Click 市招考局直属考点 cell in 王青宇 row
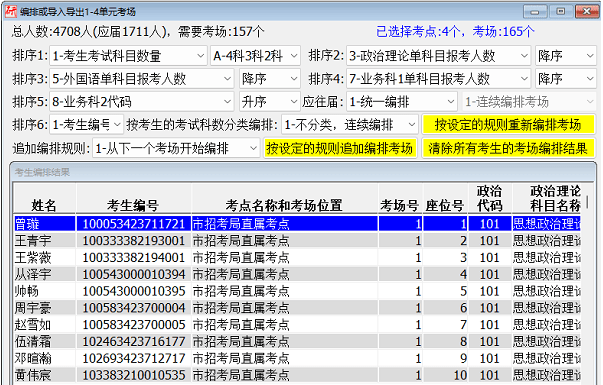 pos(285,241)
